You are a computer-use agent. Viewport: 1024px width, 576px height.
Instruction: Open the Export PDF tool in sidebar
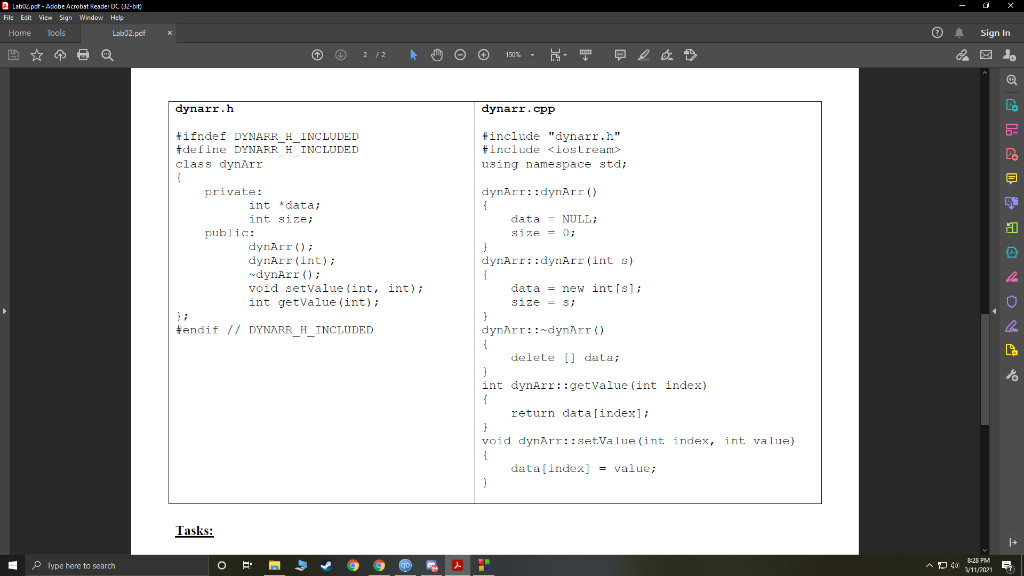pos(1012,104)
